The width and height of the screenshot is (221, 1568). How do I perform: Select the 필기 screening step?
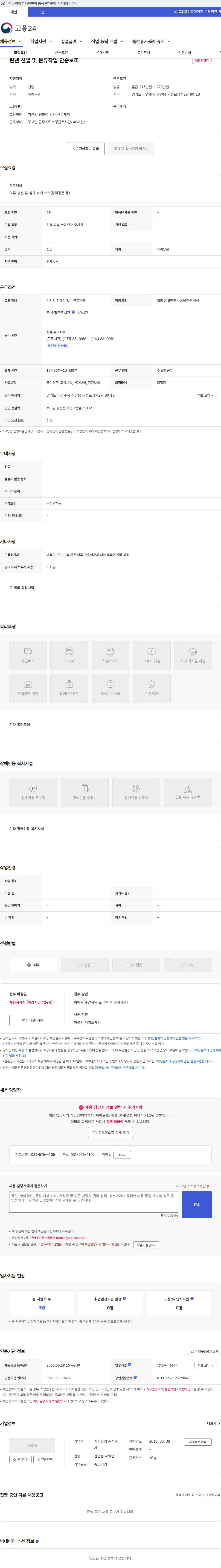[x=136, y=965]
